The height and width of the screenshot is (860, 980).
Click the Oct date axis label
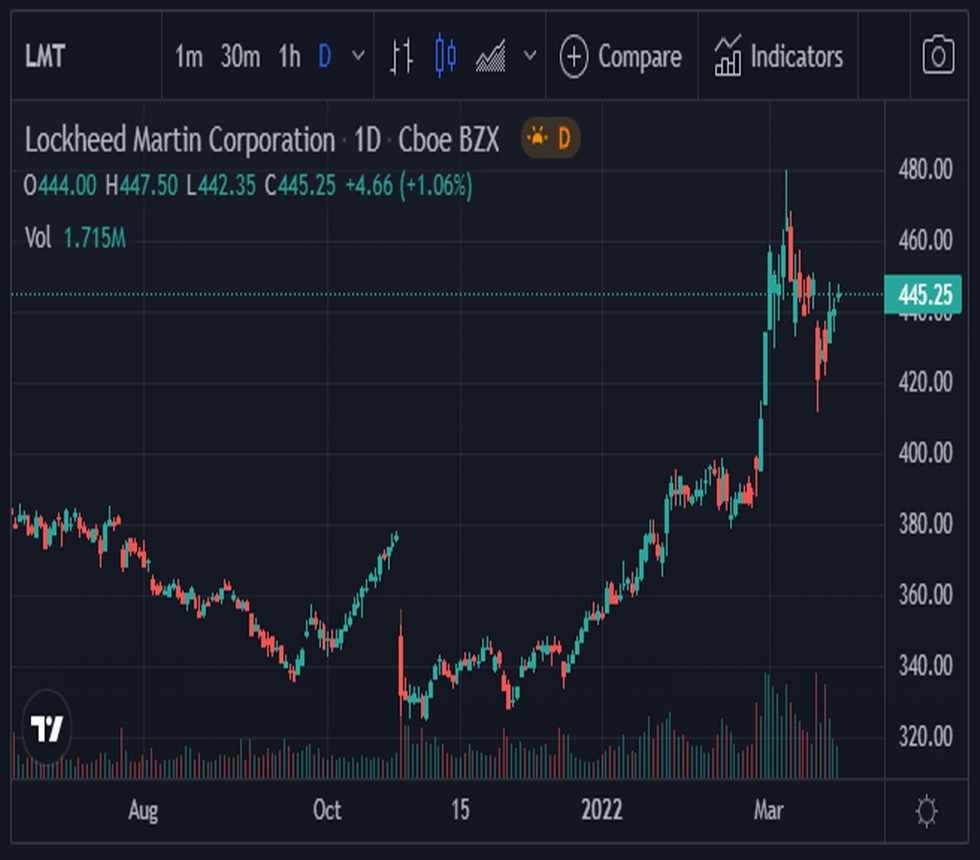(327, 811)
